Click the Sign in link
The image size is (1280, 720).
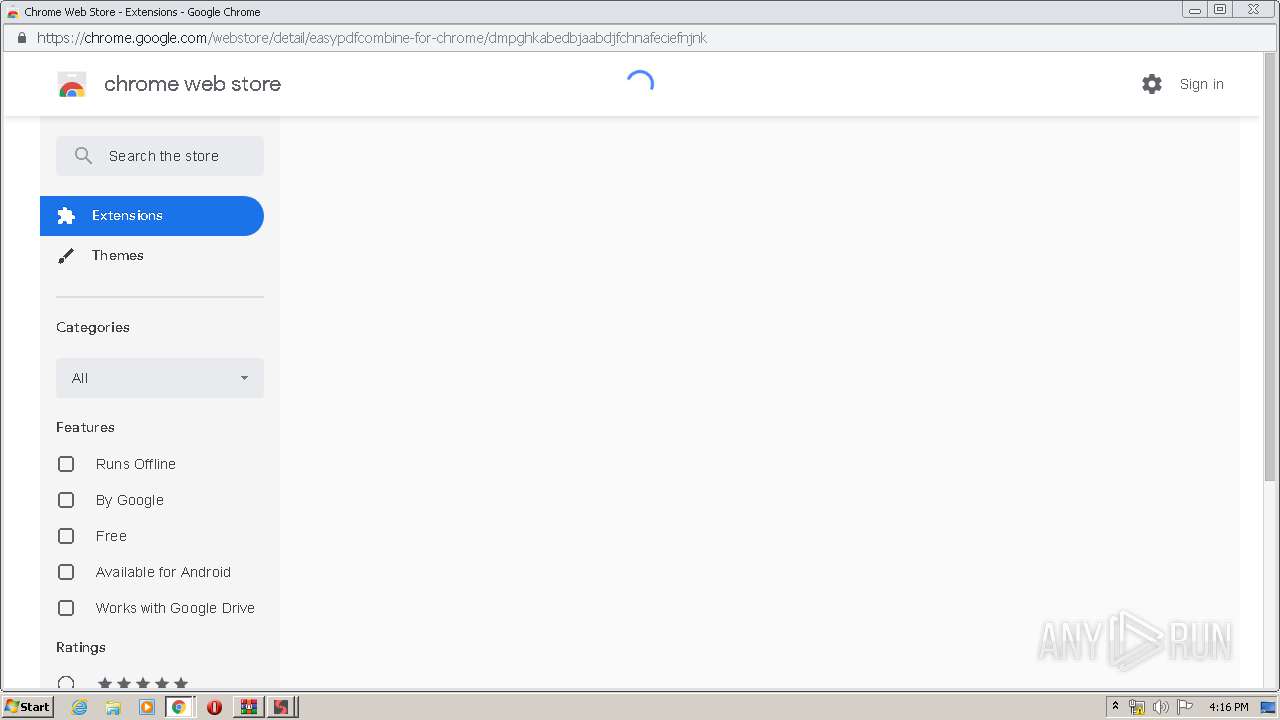click(x=1201, y=84)
